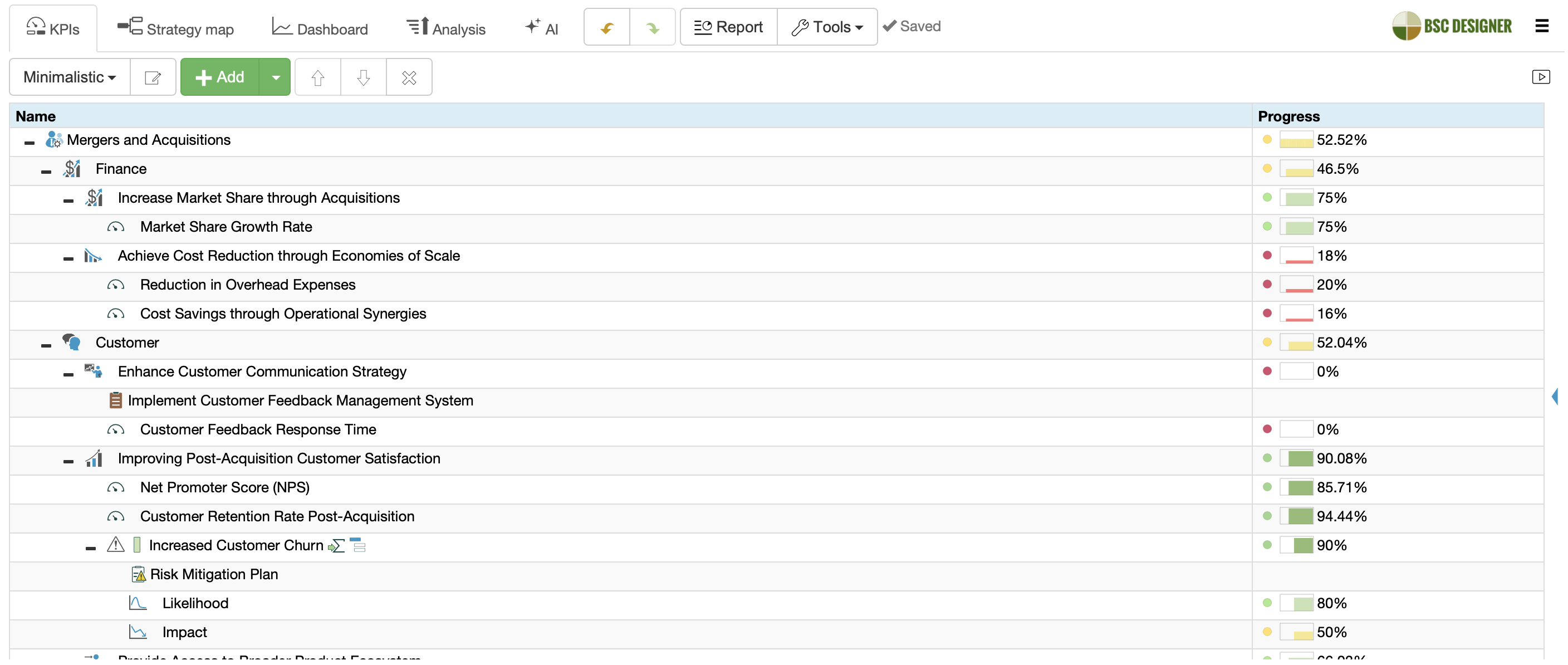Screen dimensions: 1568x665
Task: Collapse the Finance perspective node
Action: point(46,172)
